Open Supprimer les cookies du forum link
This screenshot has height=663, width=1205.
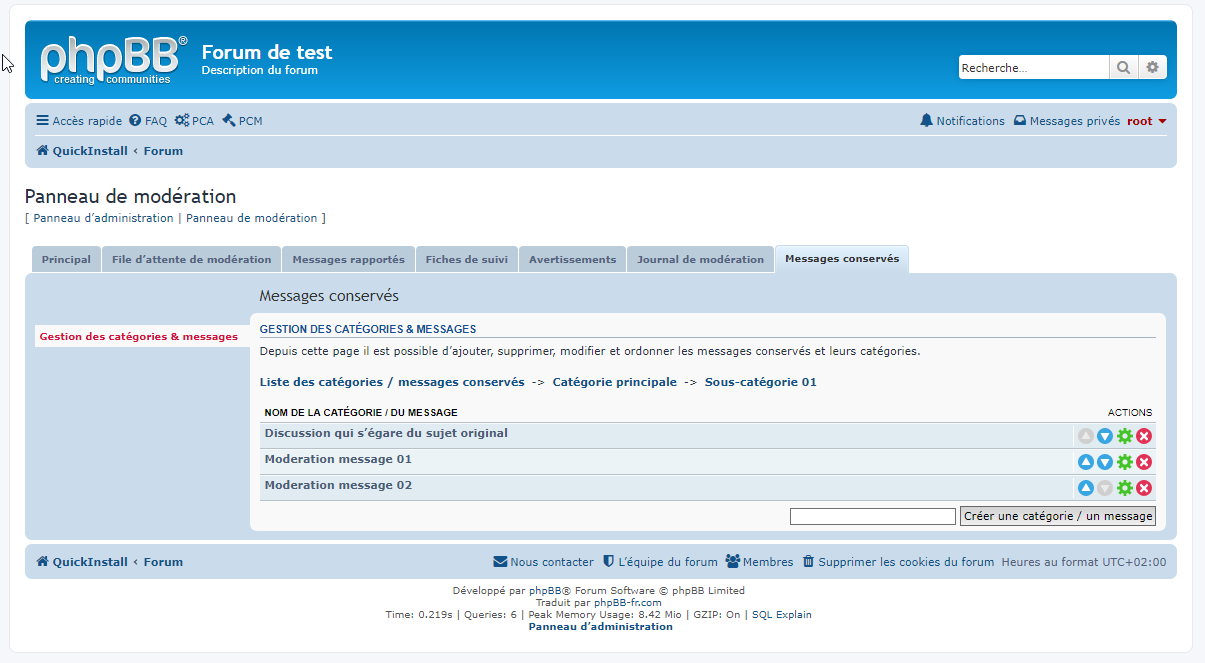pos(898,562)
